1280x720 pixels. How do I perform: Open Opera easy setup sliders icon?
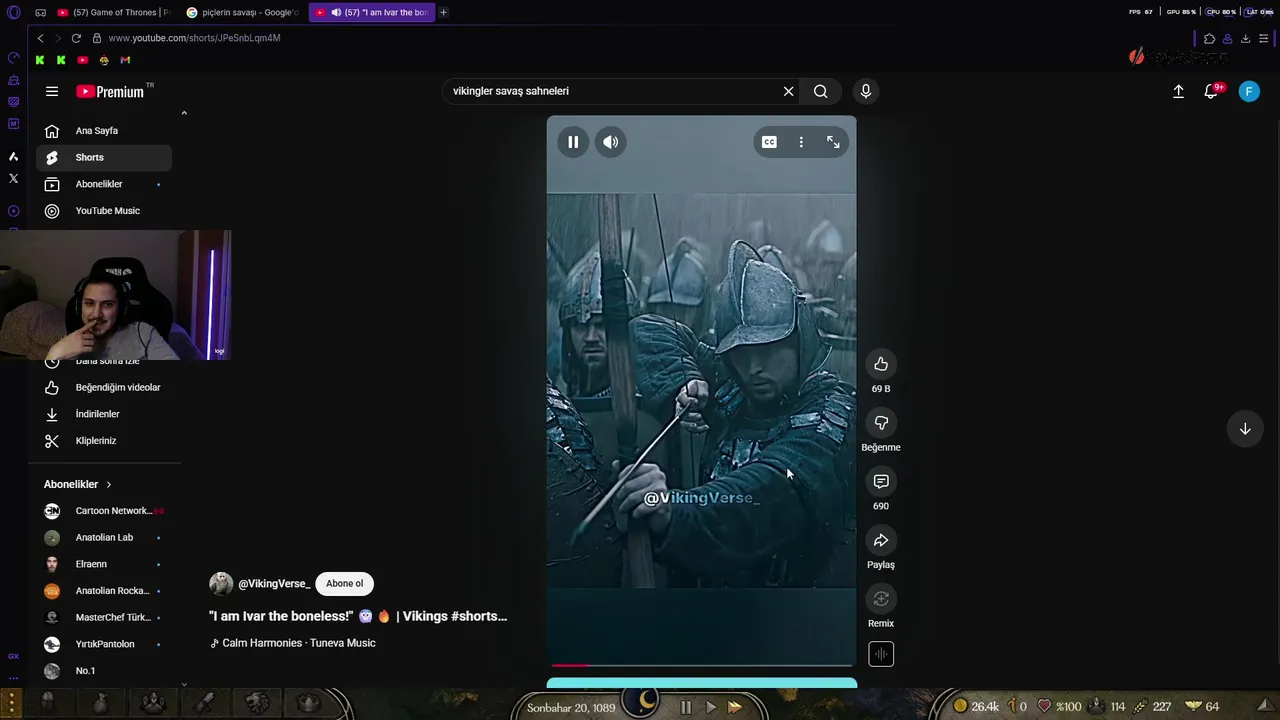(1264, 38)
